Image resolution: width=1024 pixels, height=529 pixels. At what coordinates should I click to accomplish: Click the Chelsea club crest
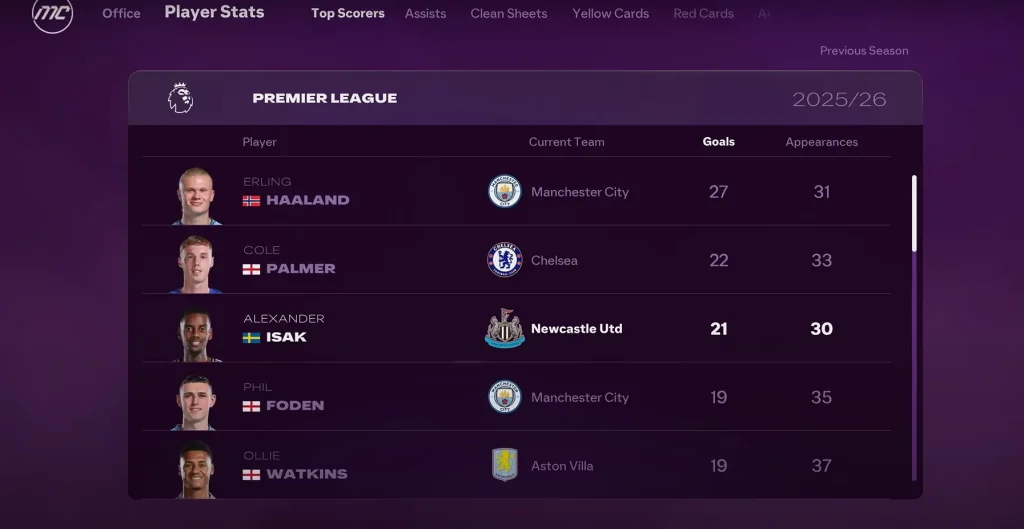coord(505,260)
